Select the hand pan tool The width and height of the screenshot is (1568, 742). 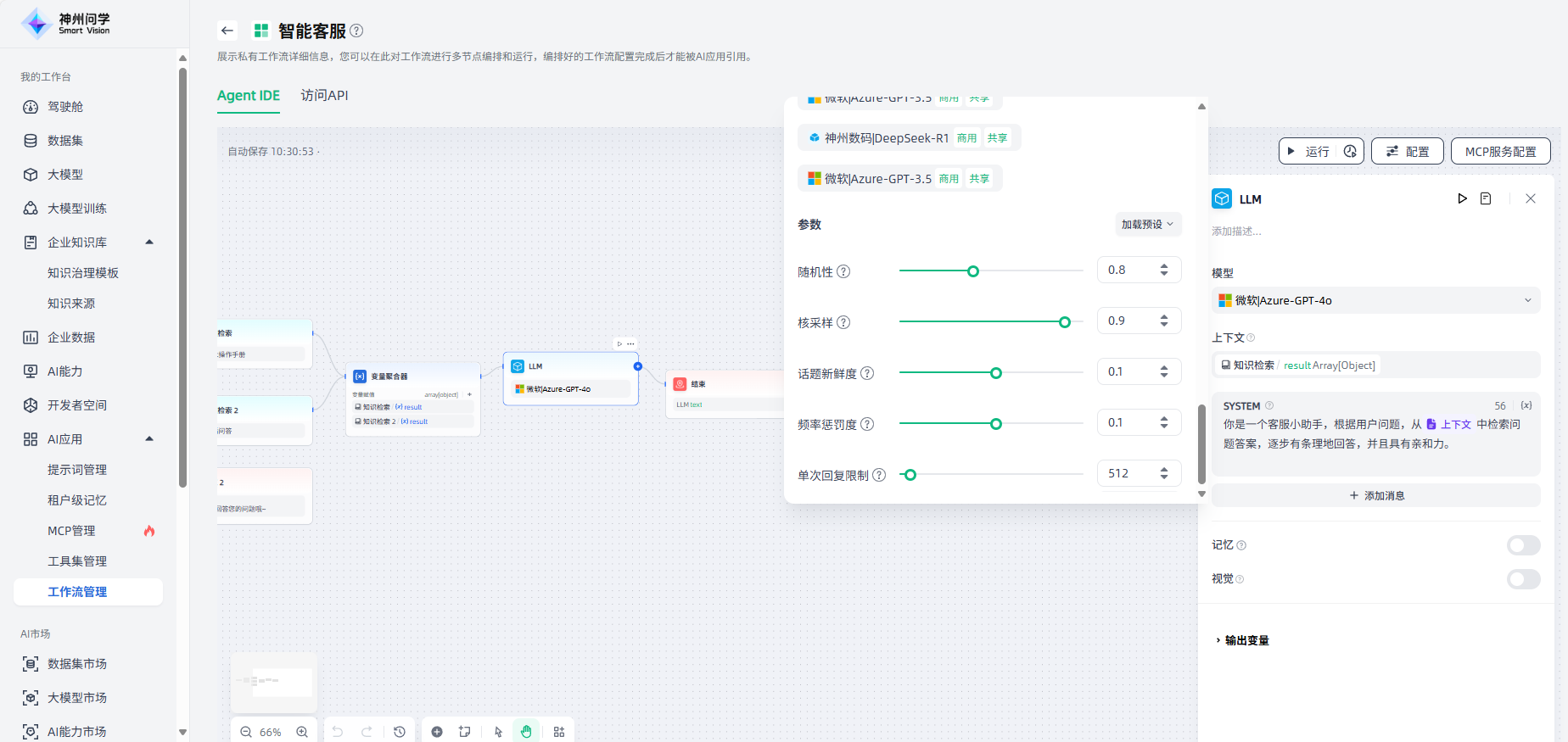[x=526, y=732]
